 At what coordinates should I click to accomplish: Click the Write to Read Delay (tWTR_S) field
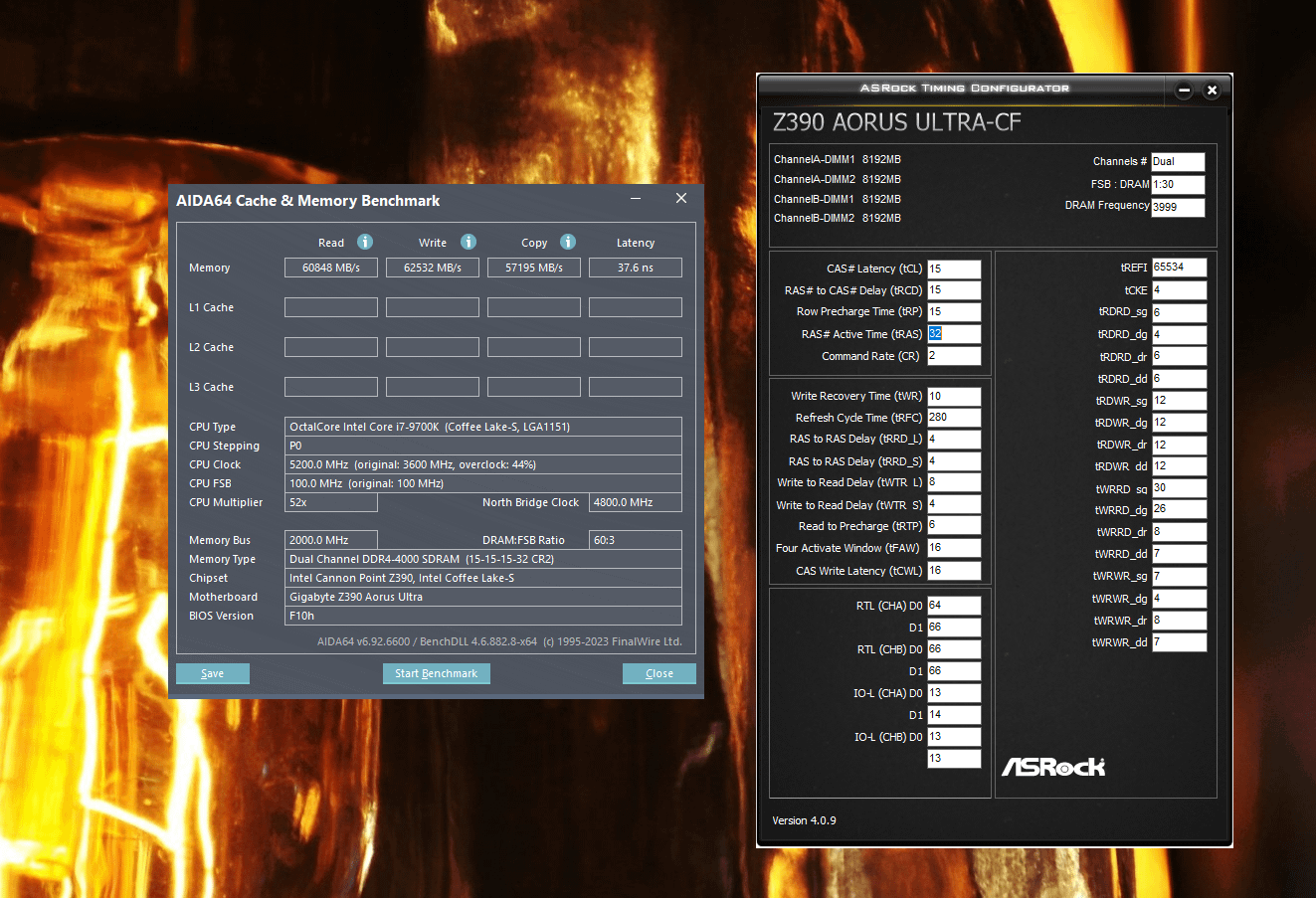point(954,504)
